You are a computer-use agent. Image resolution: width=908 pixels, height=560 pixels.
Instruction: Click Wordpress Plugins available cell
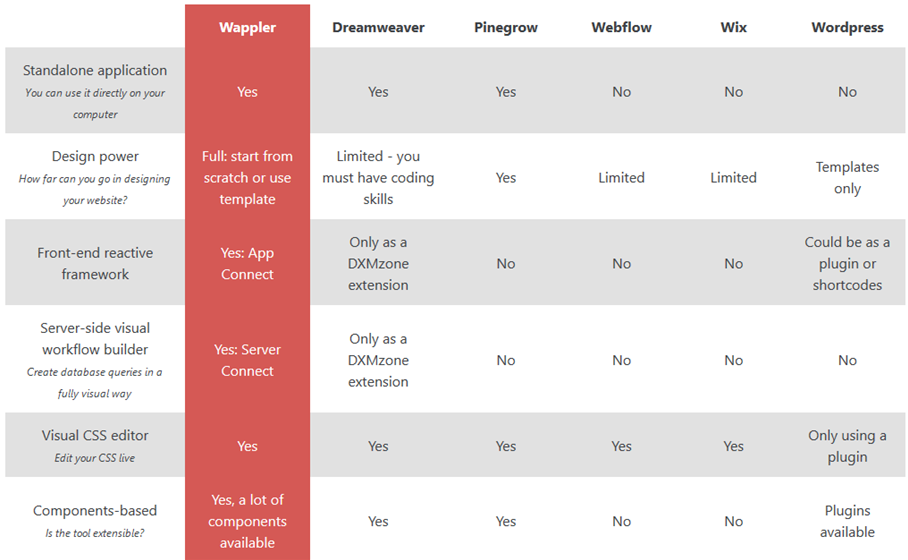847,521
